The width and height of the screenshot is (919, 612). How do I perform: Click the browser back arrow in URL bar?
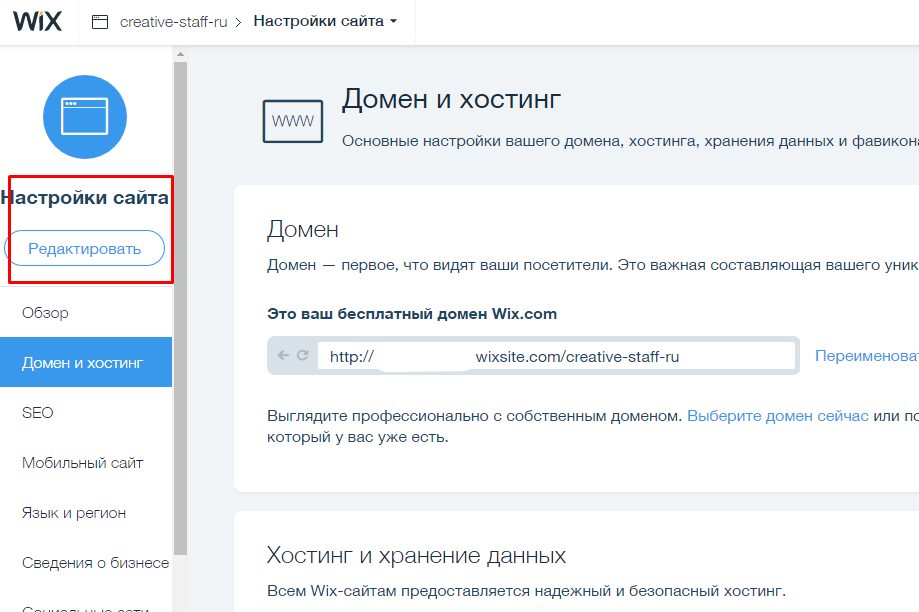coord(284,355)
